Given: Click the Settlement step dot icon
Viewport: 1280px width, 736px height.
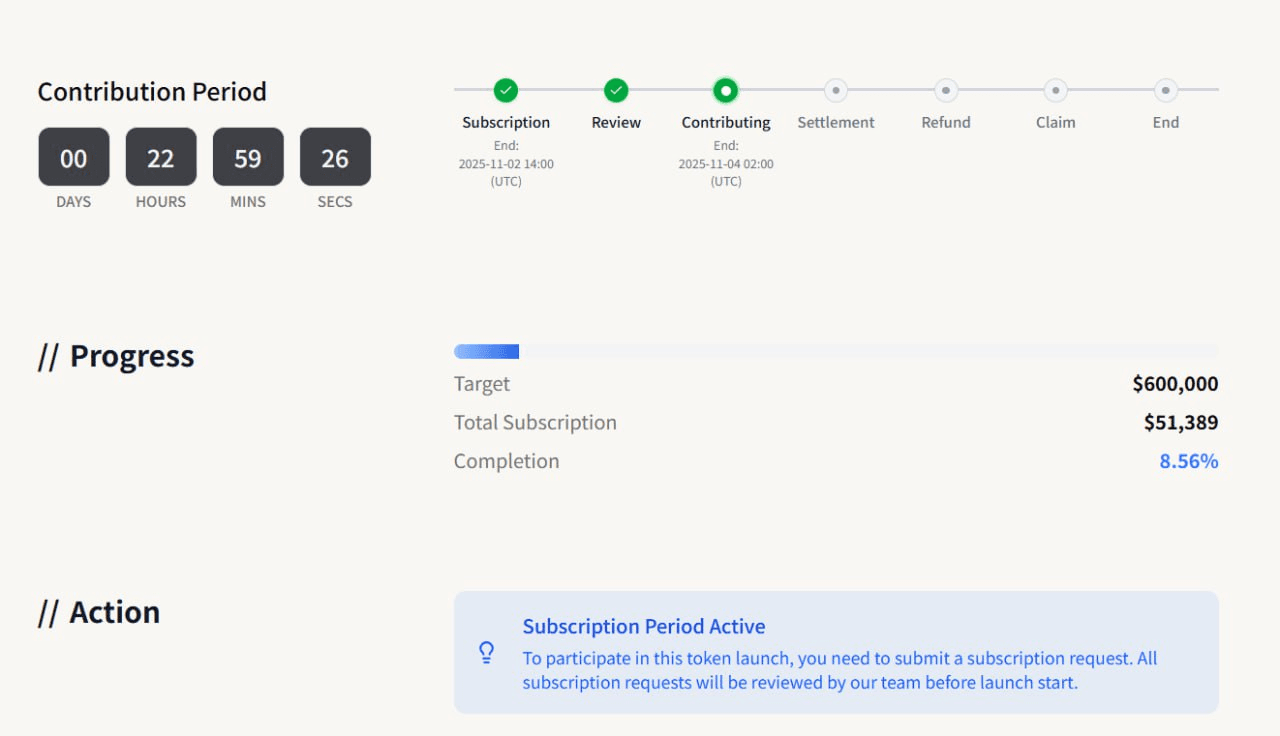Looking at the screenshot, I should (x=836, y=91).
